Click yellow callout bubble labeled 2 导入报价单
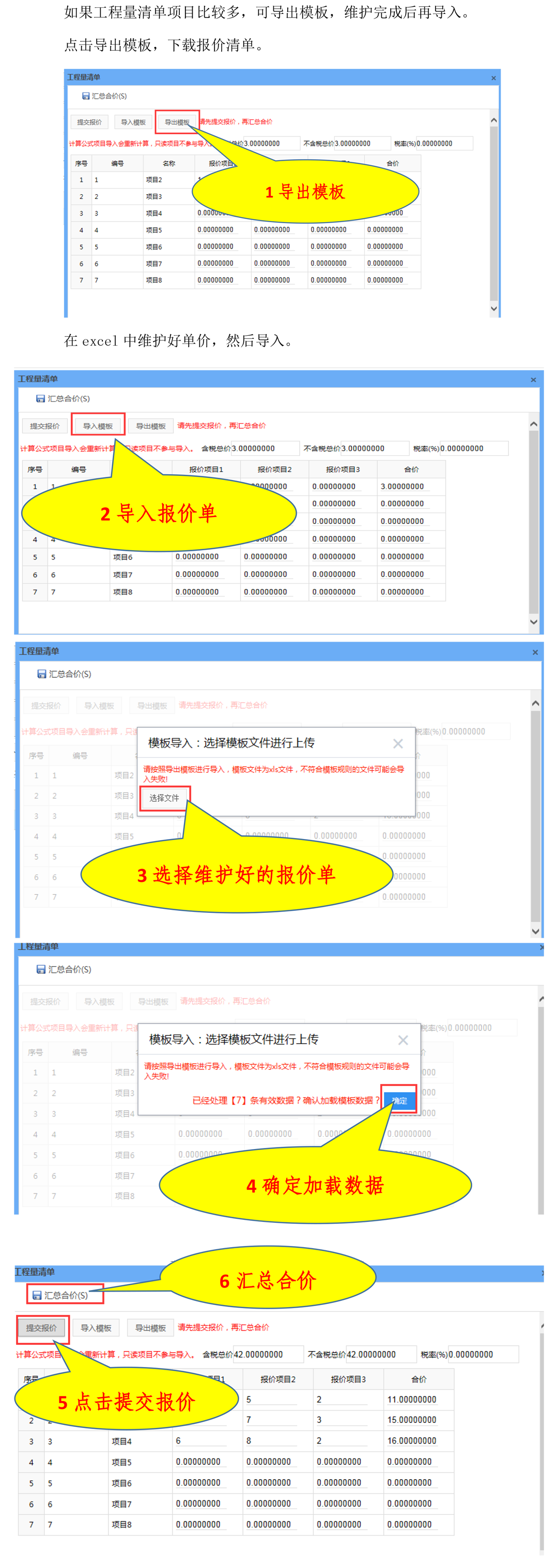This screenshot has height=1568, width=558. (x=158, y=514)
